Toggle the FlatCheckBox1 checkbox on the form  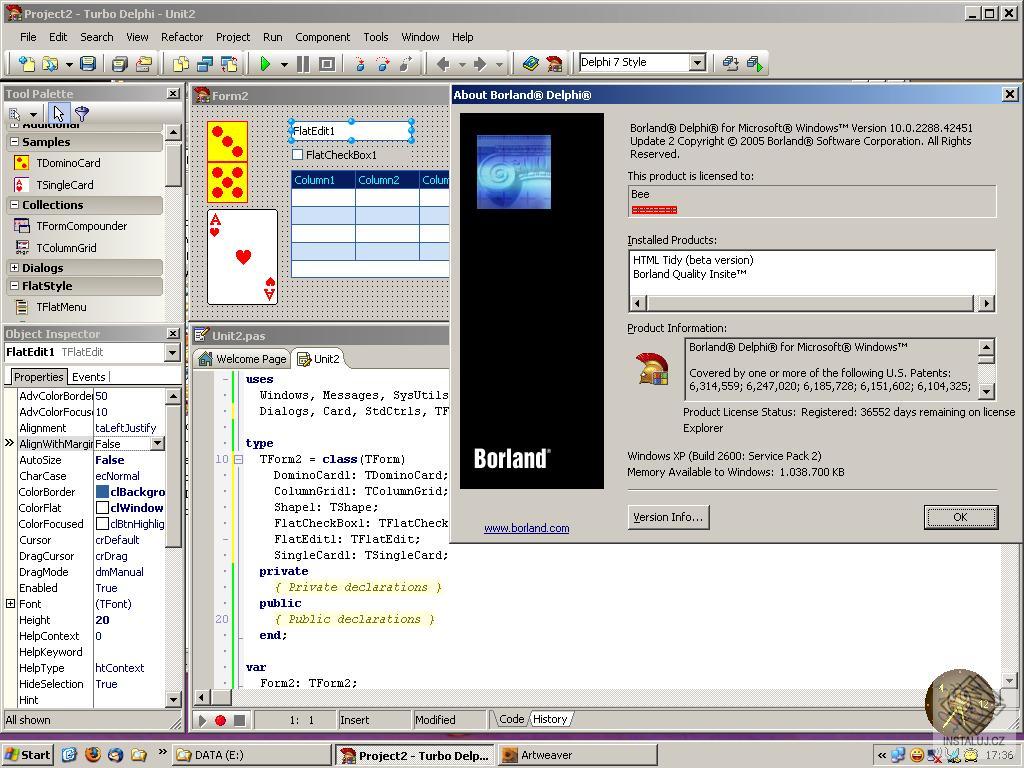pos(298,155)
